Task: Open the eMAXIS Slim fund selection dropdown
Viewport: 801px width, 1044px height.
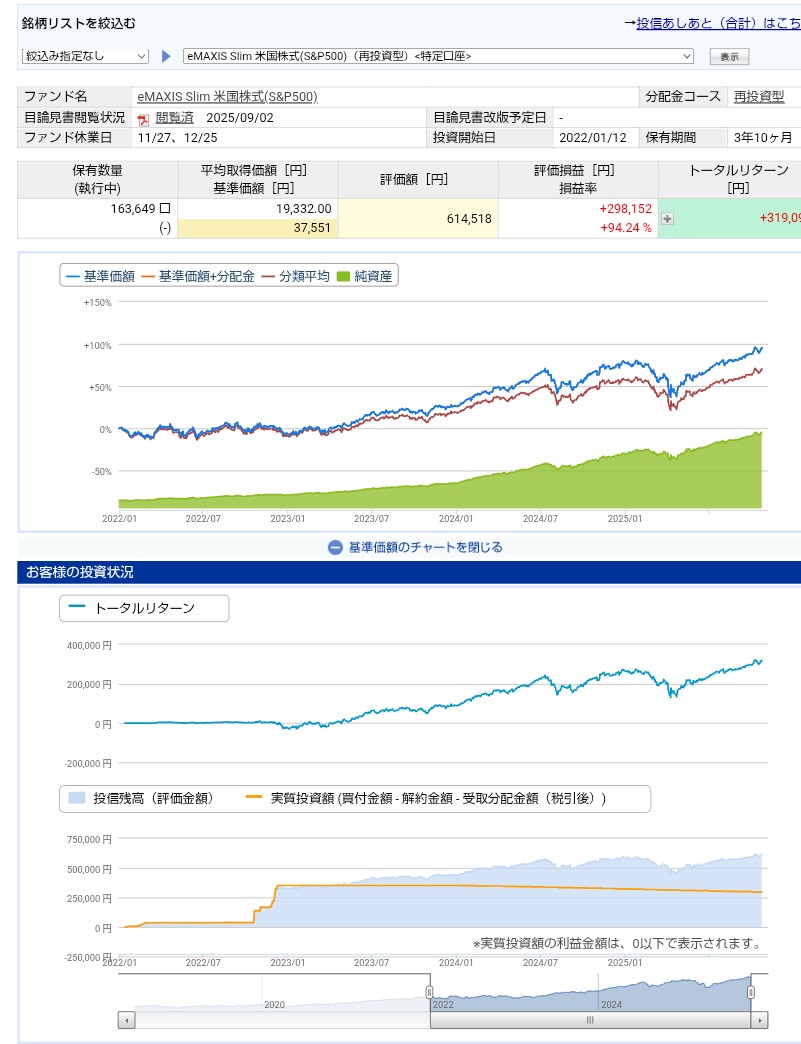Action: [x=438, y=56]
